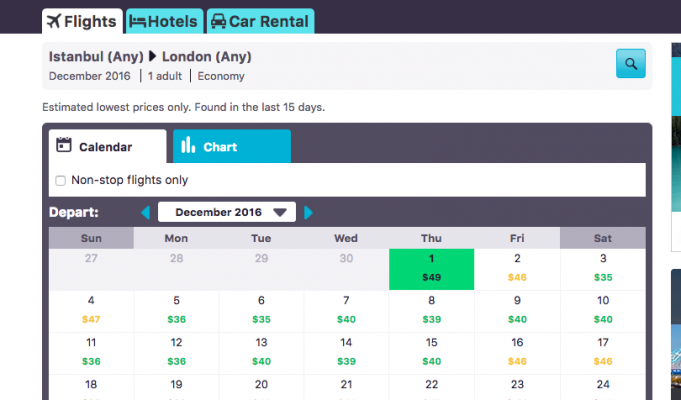Switch to the Hotels tab
This screenshot has width=681, height=400.
pyautogui.click(x=164, y=21)
